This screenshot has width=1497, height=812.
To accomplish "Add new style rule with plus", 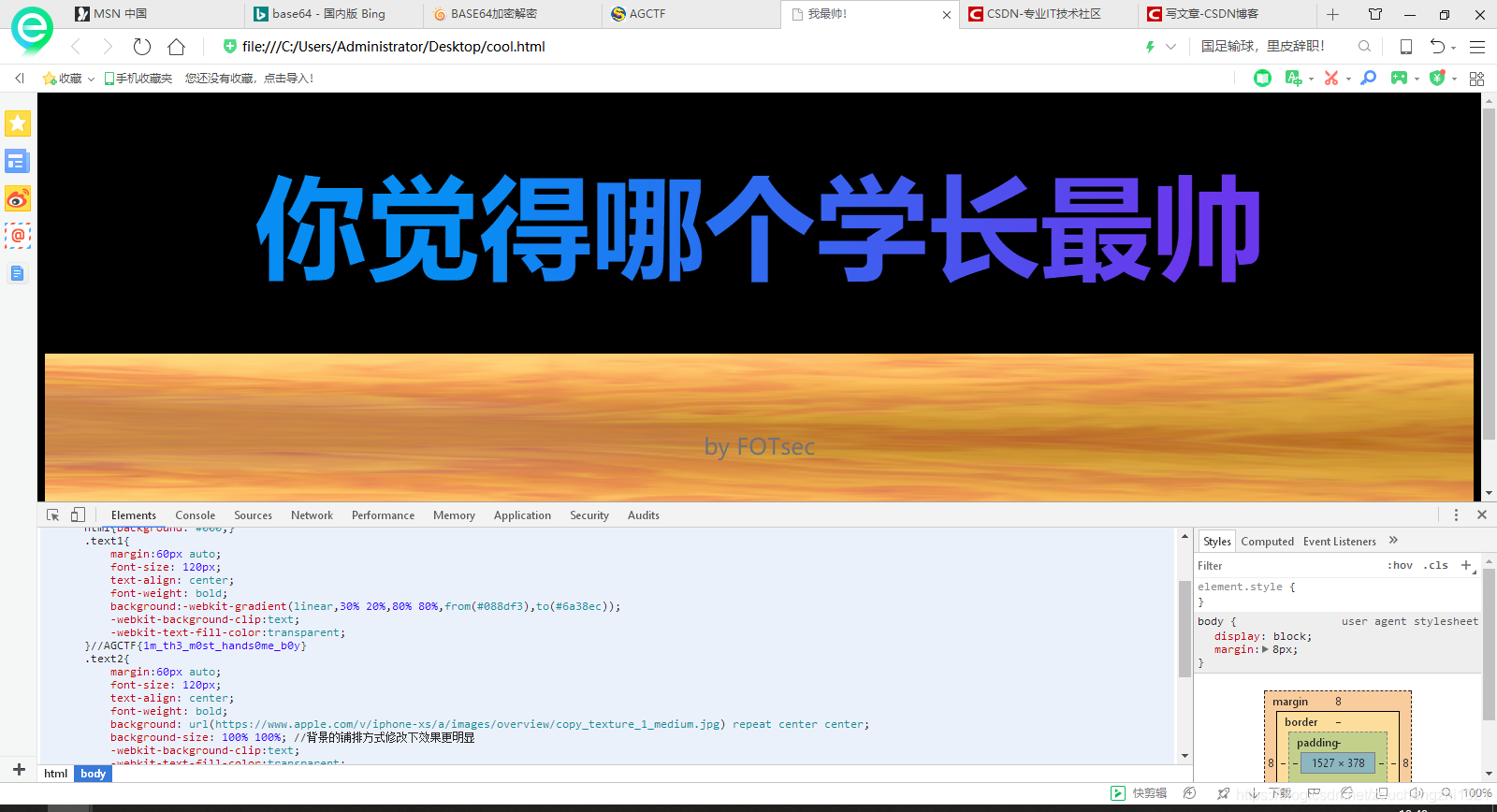I will pos(1466,565).
